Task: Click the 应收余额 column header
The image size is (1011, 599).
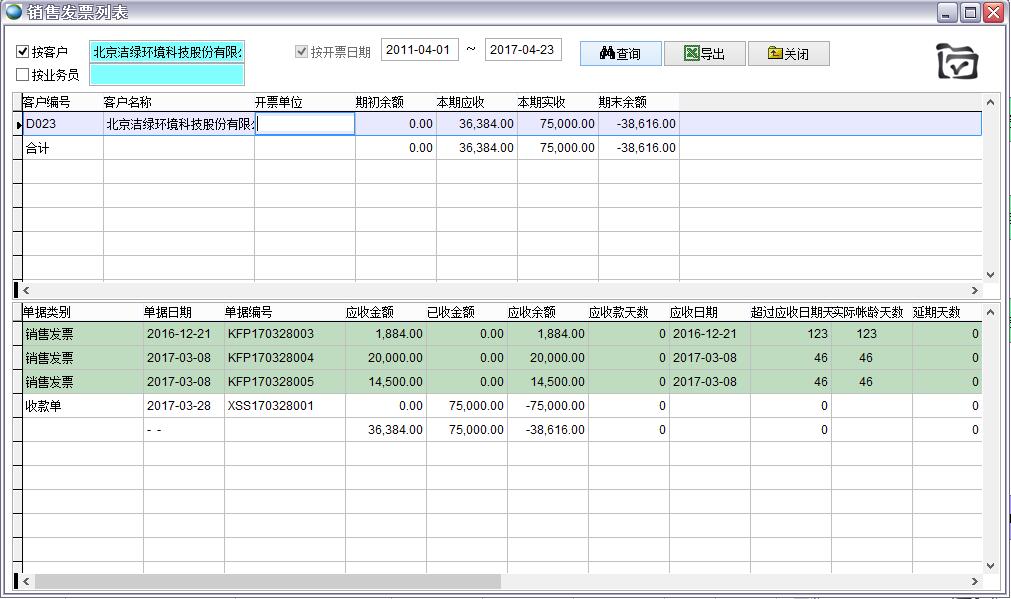Action: click(x=532, y=312)
